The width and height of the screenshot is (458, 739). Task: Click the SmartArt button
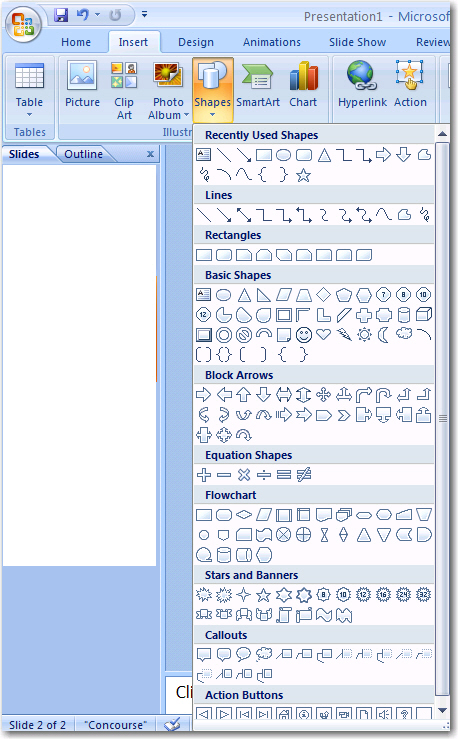pyautogui.click(x=258, y=84)
